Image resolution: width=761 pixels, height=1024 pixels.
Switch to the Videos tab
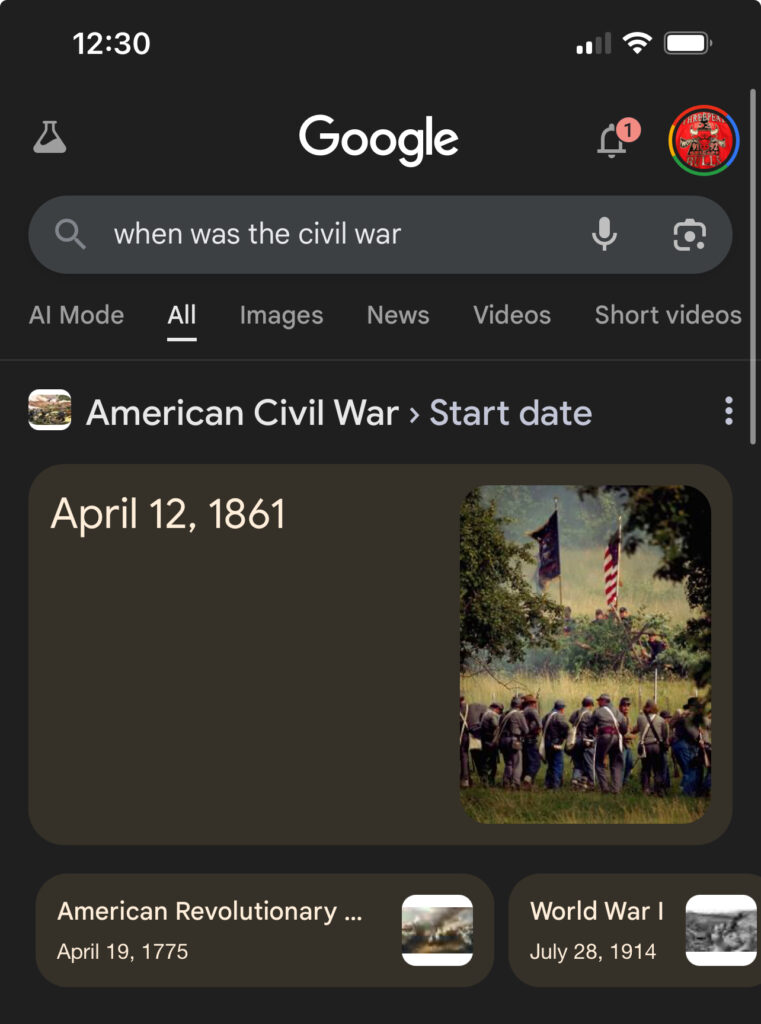coord(512,315)
